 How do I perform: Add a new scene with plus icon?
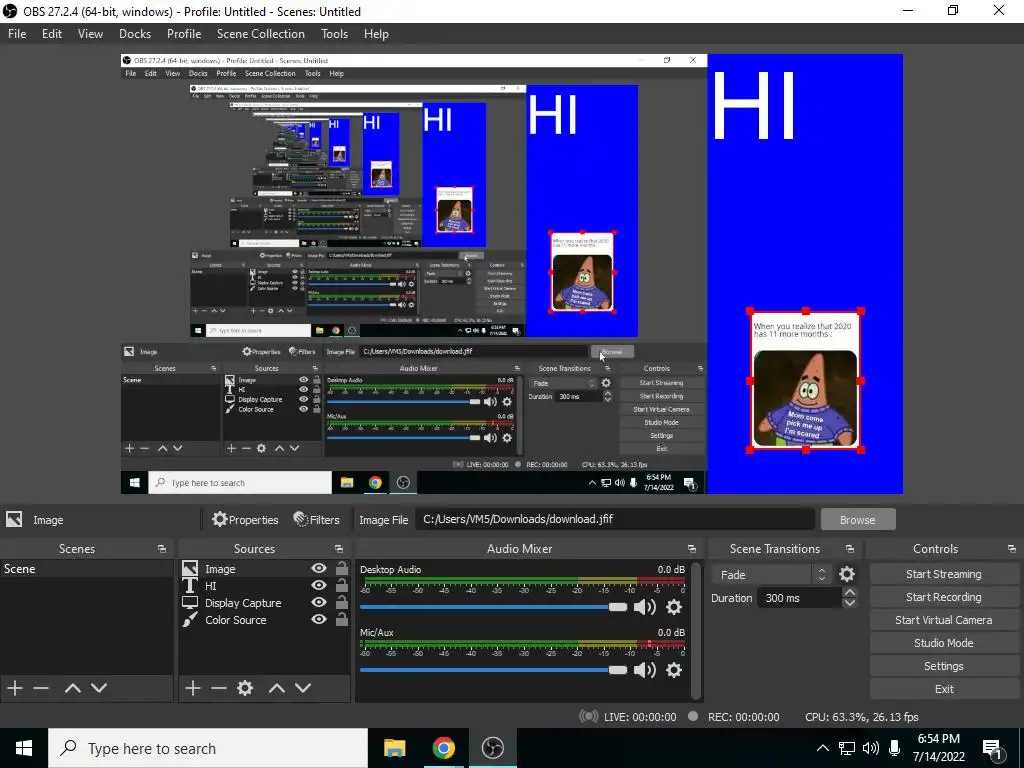[15, 688]
